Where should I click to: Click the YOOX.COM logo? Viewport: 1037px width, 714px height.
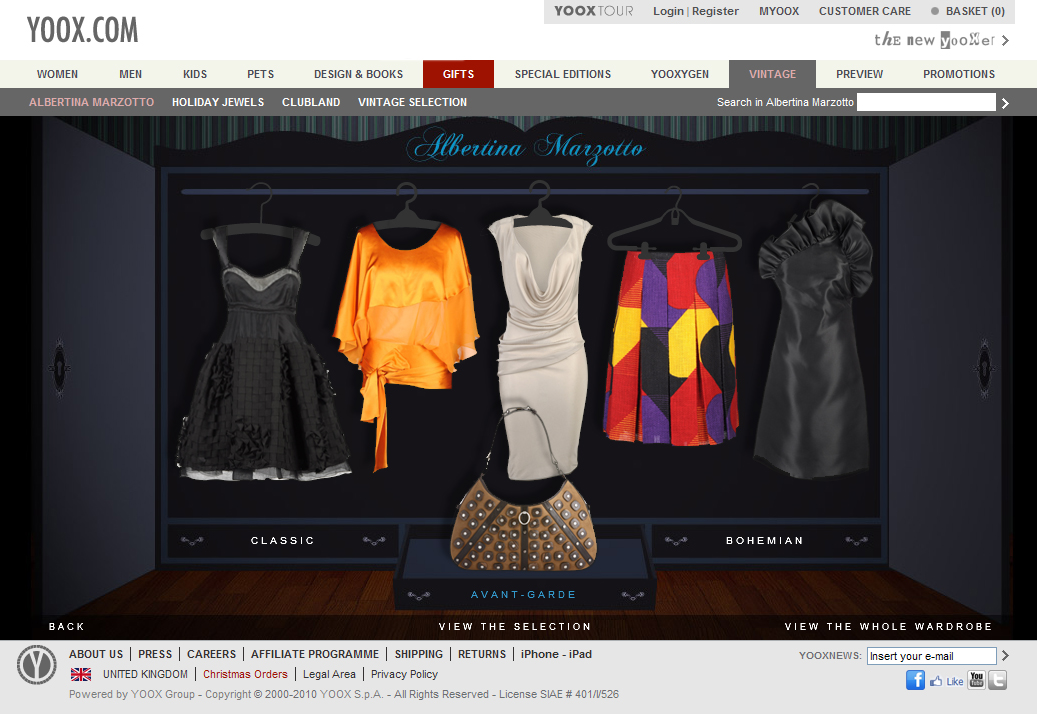[83, 30]
